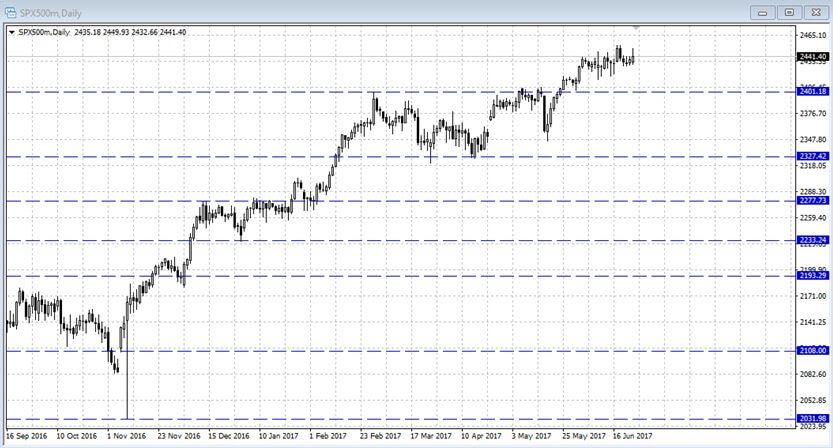
Task: Select the 2233.24 horizontal level label
Action: pyautogui.click(x=812, y=240)
